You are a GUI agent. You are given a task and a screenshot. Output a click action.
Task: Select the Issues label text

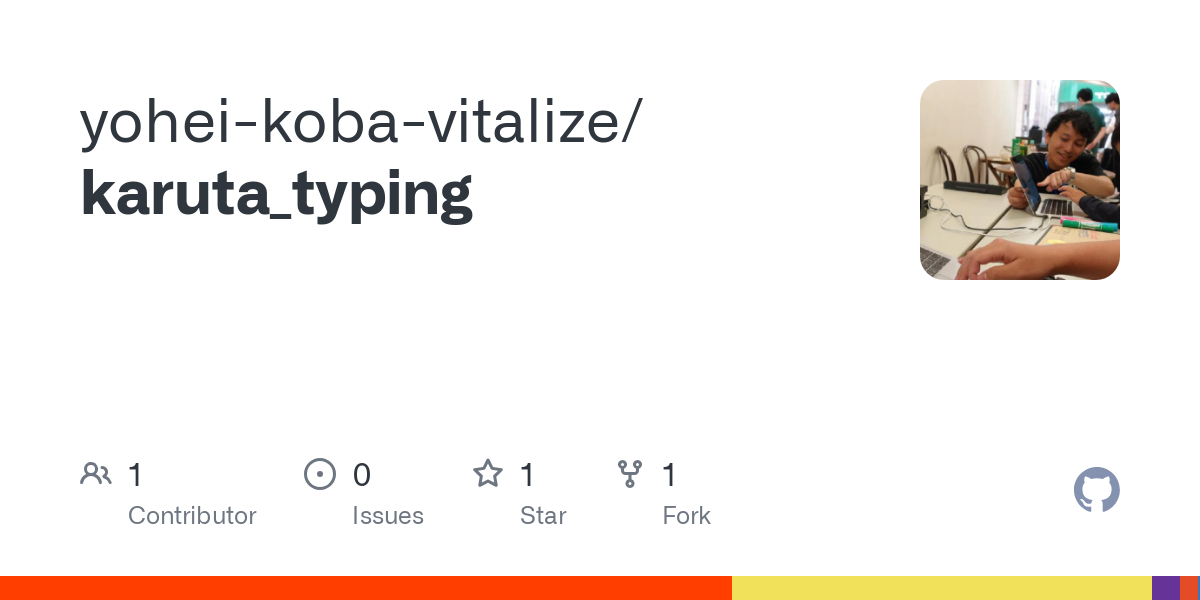(388, 516)
